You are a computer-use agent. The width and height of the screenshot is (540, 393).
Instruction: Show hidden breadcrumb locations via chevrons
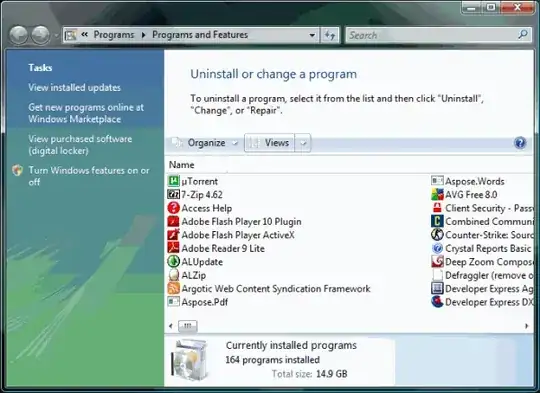(x=84, y=34)
